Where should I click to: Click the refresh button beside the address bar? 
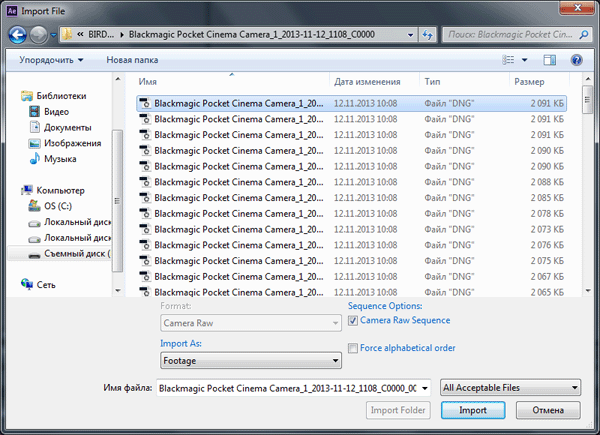[427, 35]
